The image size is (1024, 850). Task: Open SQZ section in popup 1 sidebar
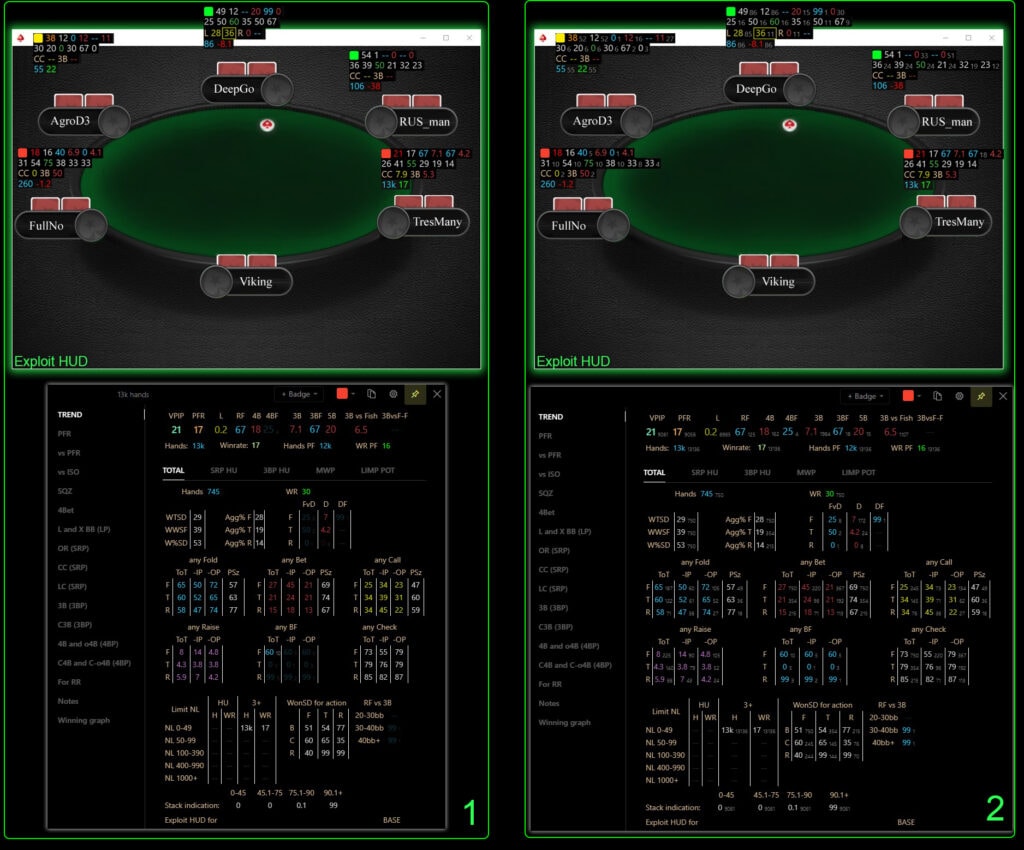pos(65,491)
